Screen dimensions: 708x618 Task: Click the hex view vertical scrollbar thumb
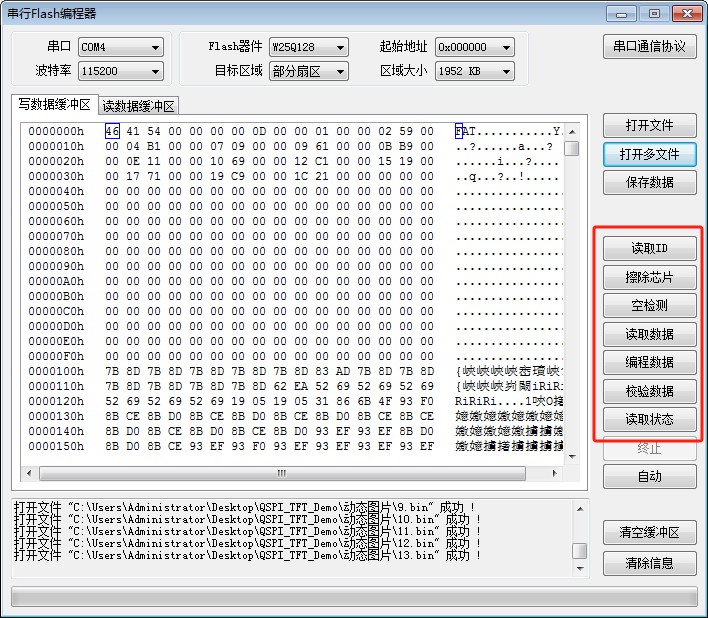tap(572, 148)
